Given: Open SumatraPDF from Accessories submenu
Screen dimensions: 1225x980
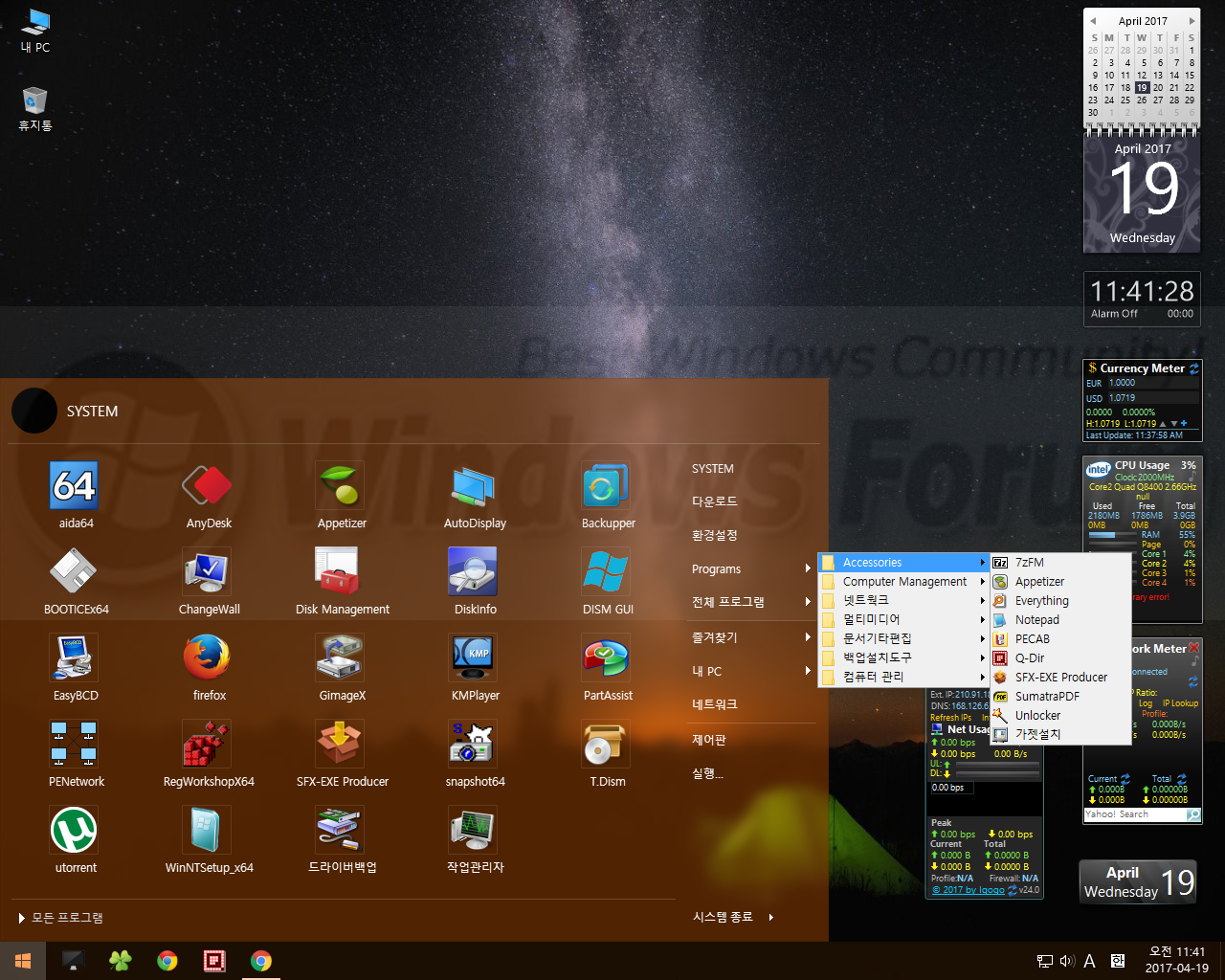Looking at the screenshot, I should [x=1060, y=697].
